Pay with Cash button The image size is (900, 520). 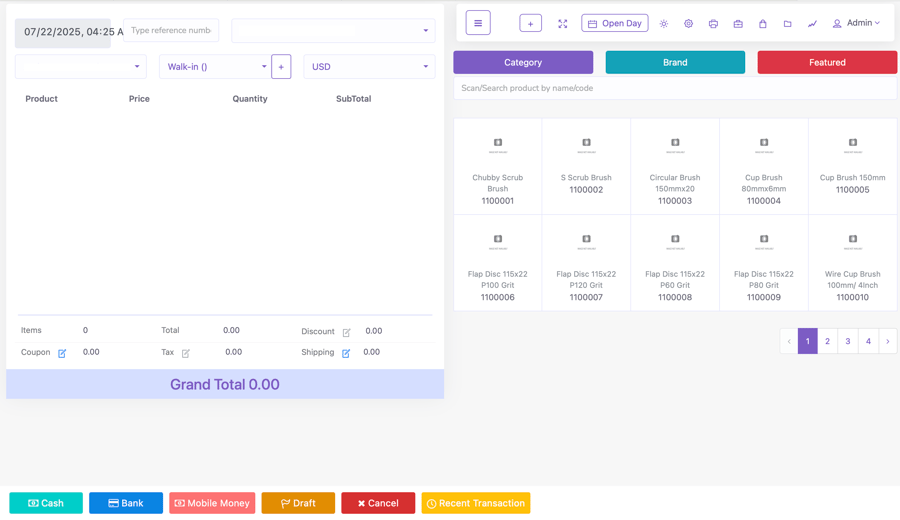[46, 503]
